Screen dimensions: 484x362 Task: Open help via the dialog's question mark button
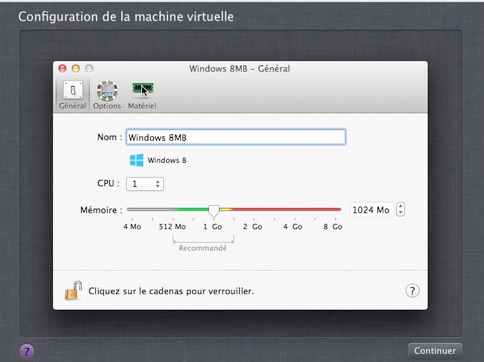click(412, 291)
